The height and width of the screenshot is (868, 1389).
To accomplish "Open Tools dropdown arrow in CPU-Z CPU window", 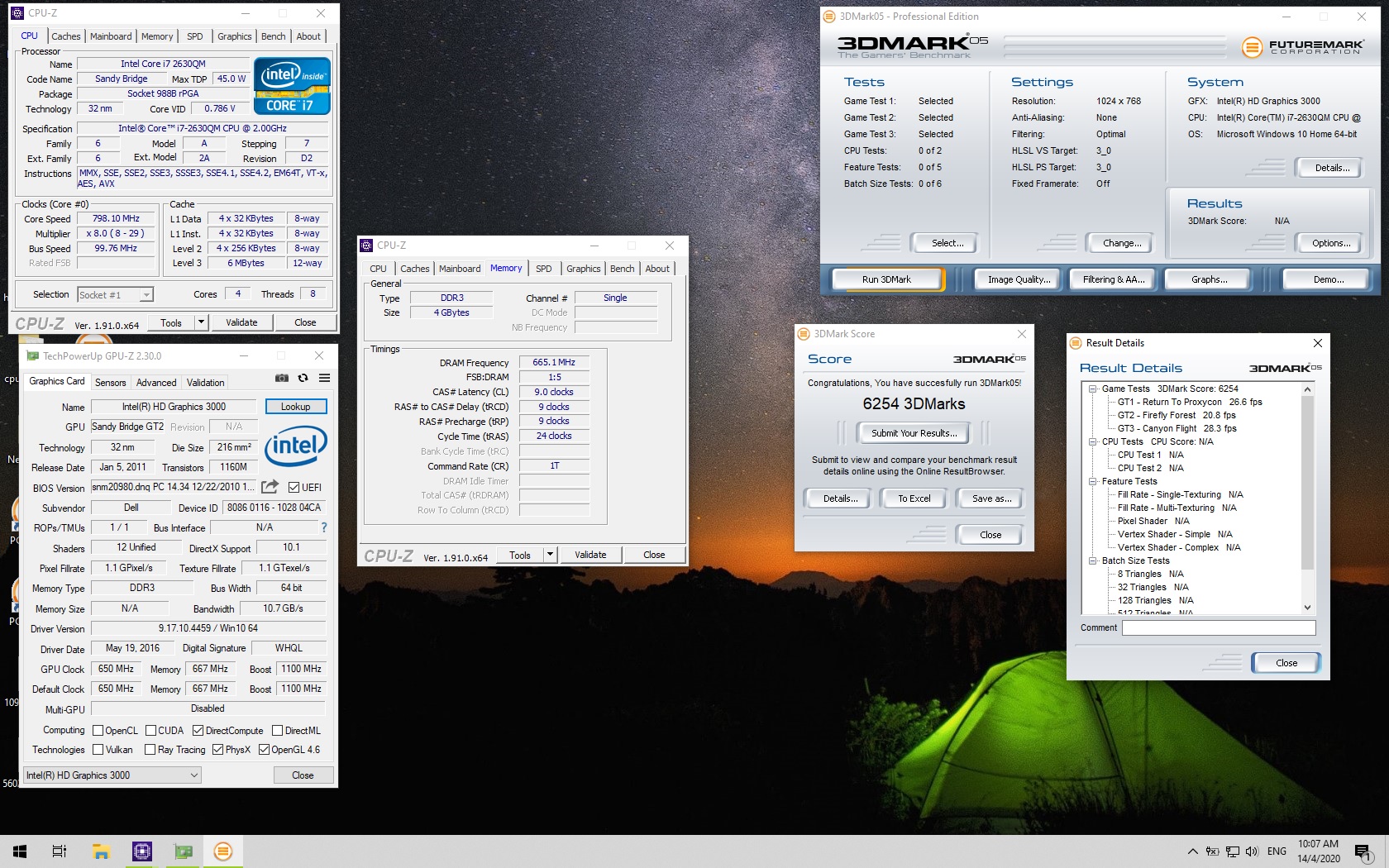I will 201,322.
